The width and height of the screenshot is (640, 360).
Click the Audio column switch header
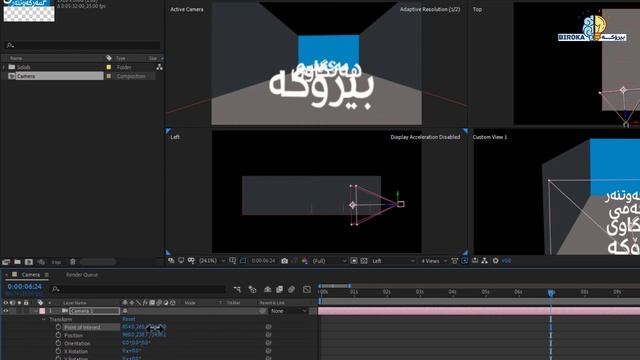12,303
